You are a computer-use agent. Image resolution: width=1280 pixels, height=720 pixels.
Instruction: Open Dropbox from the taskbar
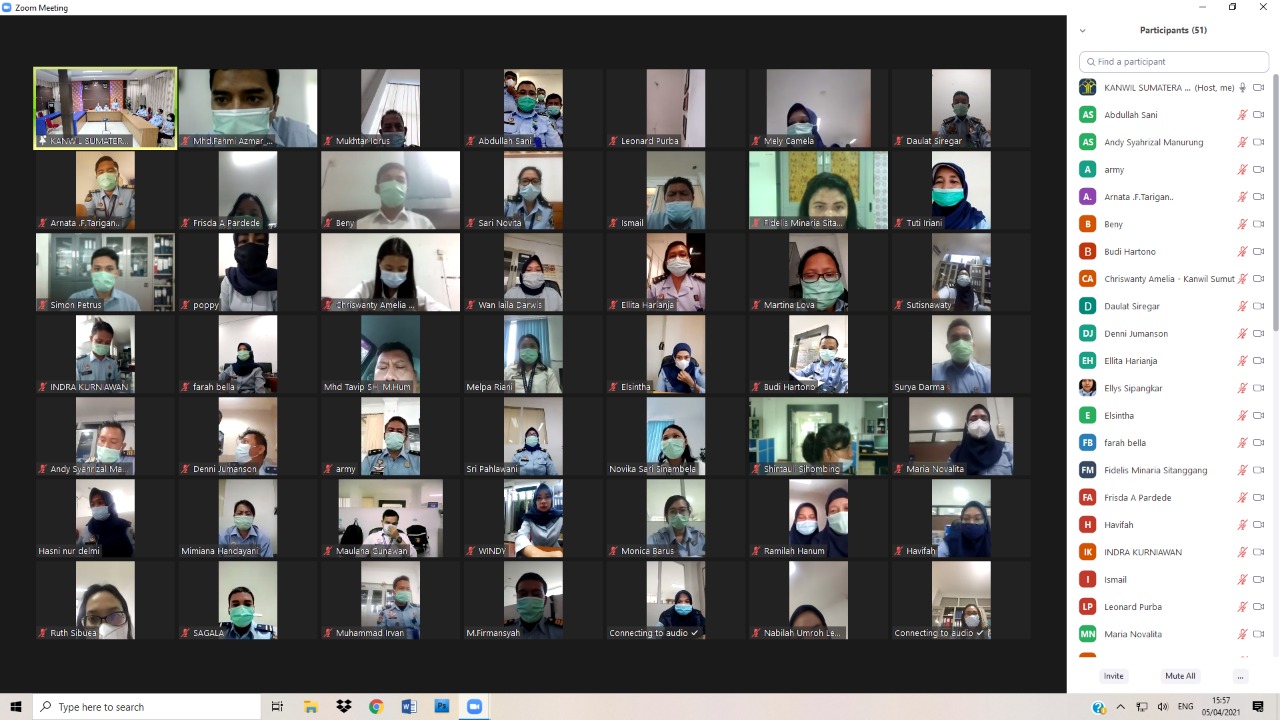coord(344,707)
